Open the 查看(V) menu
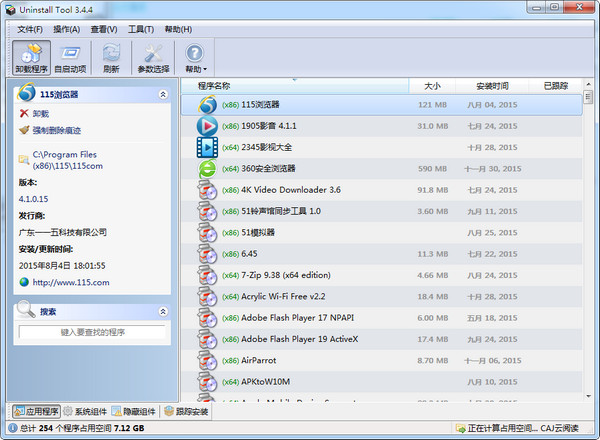Viewport: 600px width, 440px height. (104, 29)
